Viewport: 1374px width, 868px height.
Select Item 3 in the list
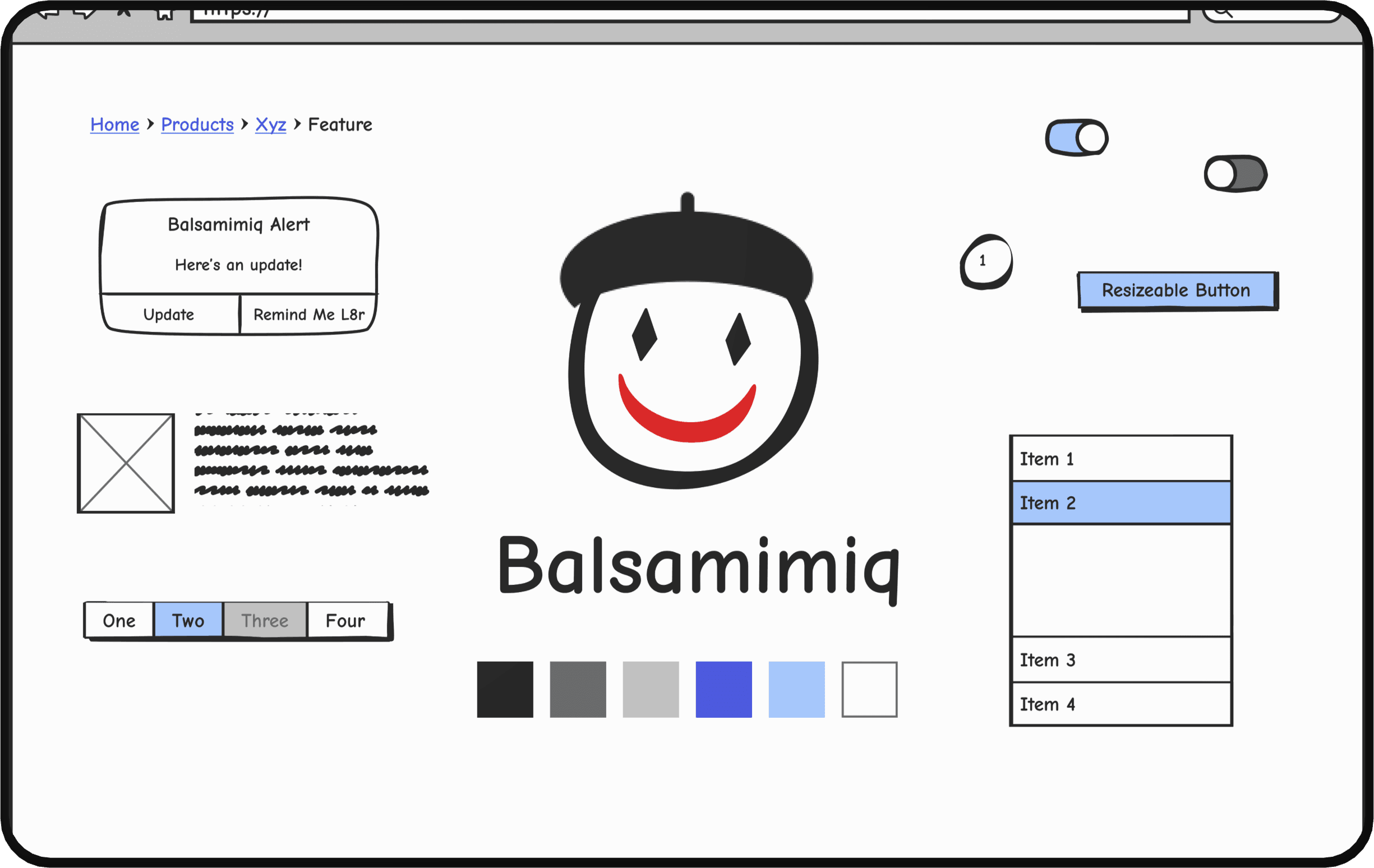coord(1121,660)
